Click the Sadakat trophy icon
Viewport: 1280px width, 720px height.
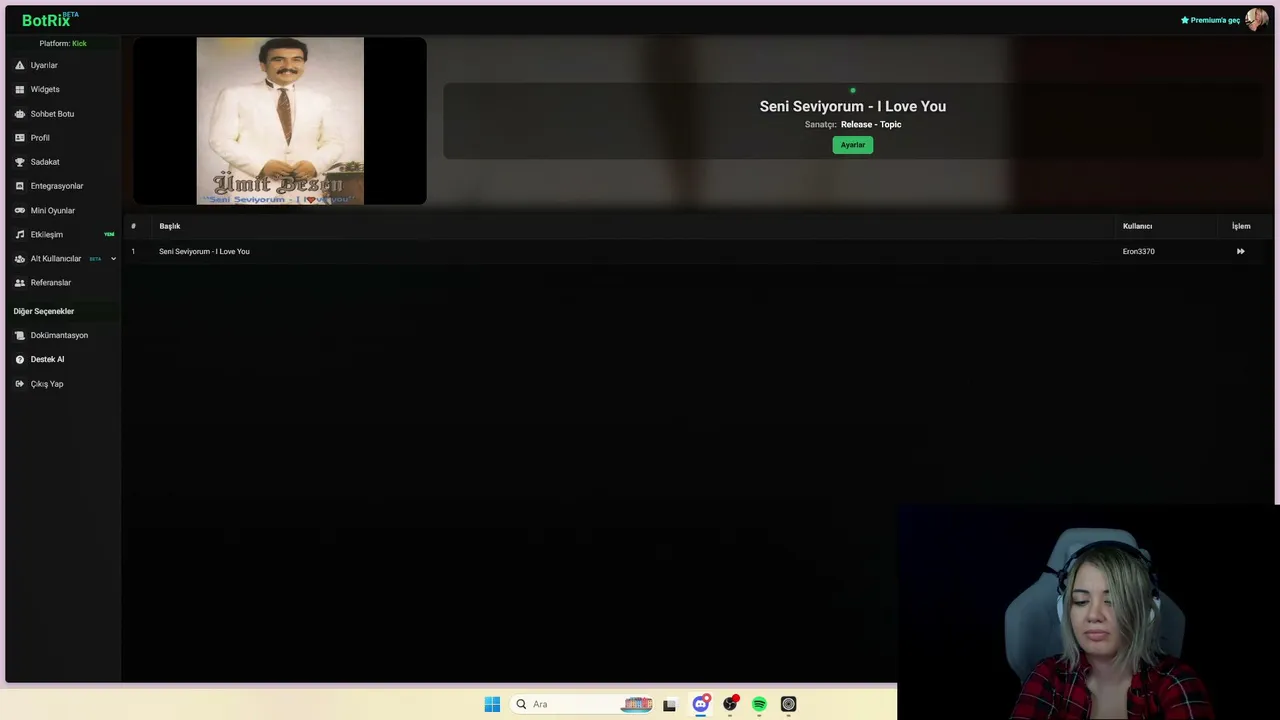coord(19,162)
